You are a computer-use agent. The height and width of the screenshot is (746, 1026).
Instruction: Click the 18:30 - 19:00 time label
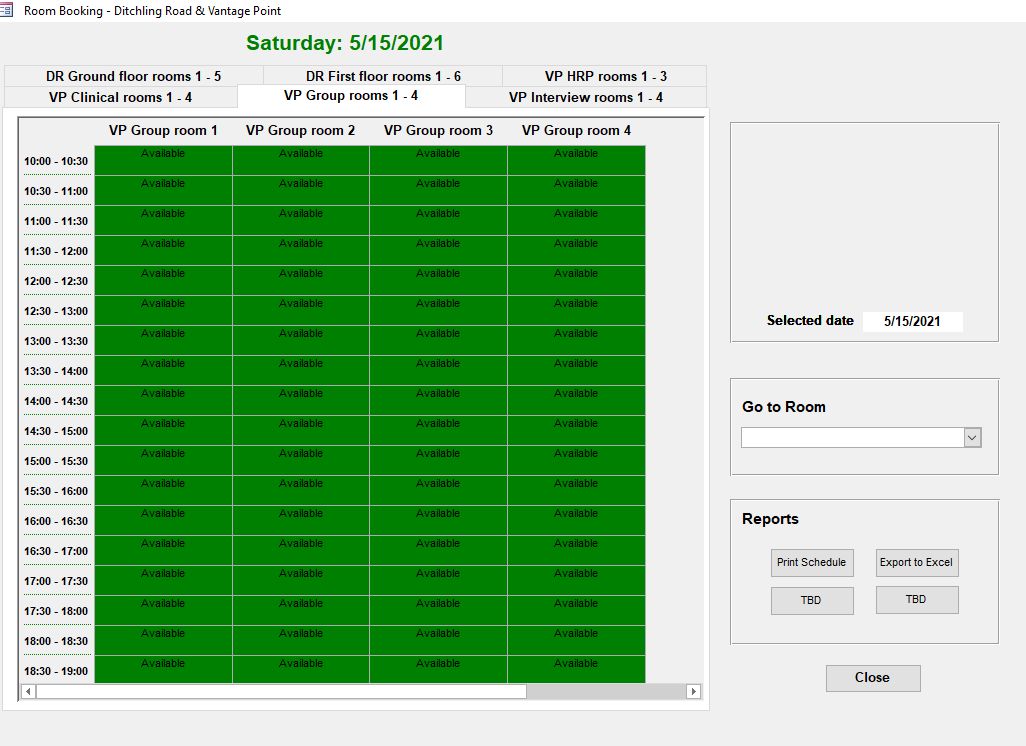[56, 671]
